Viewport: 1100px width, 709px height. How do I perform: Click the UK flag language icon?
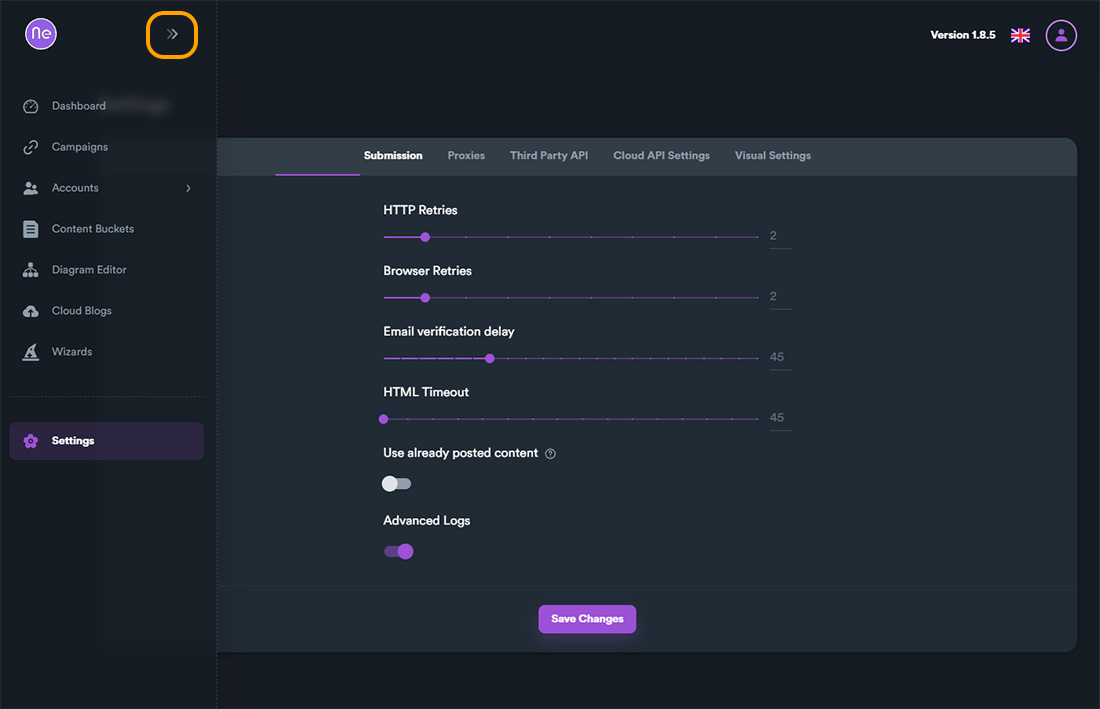tap(1020, 36)
